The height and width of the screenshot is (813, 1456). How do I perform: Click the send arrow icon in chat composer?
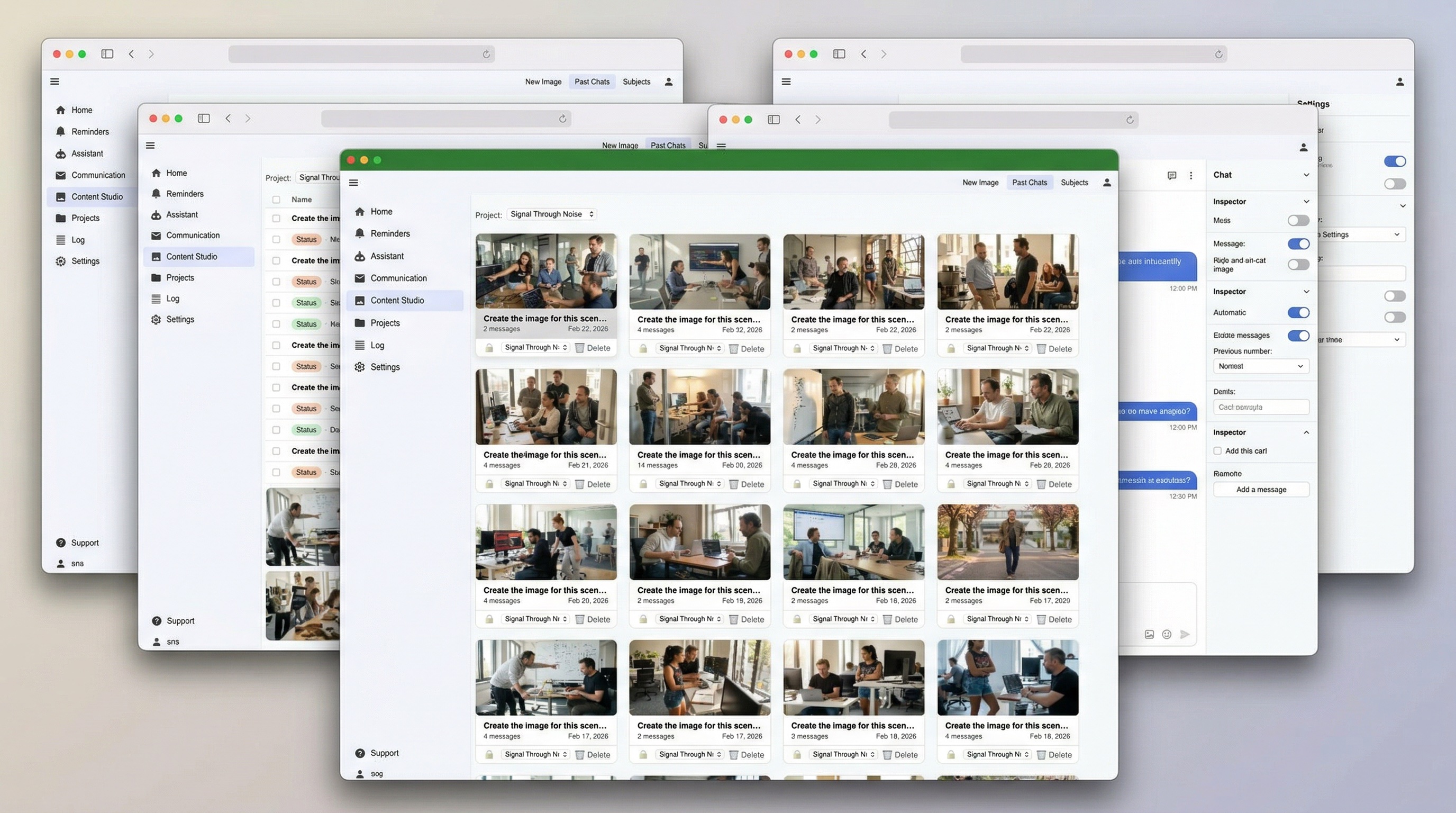pos(1185,634)
